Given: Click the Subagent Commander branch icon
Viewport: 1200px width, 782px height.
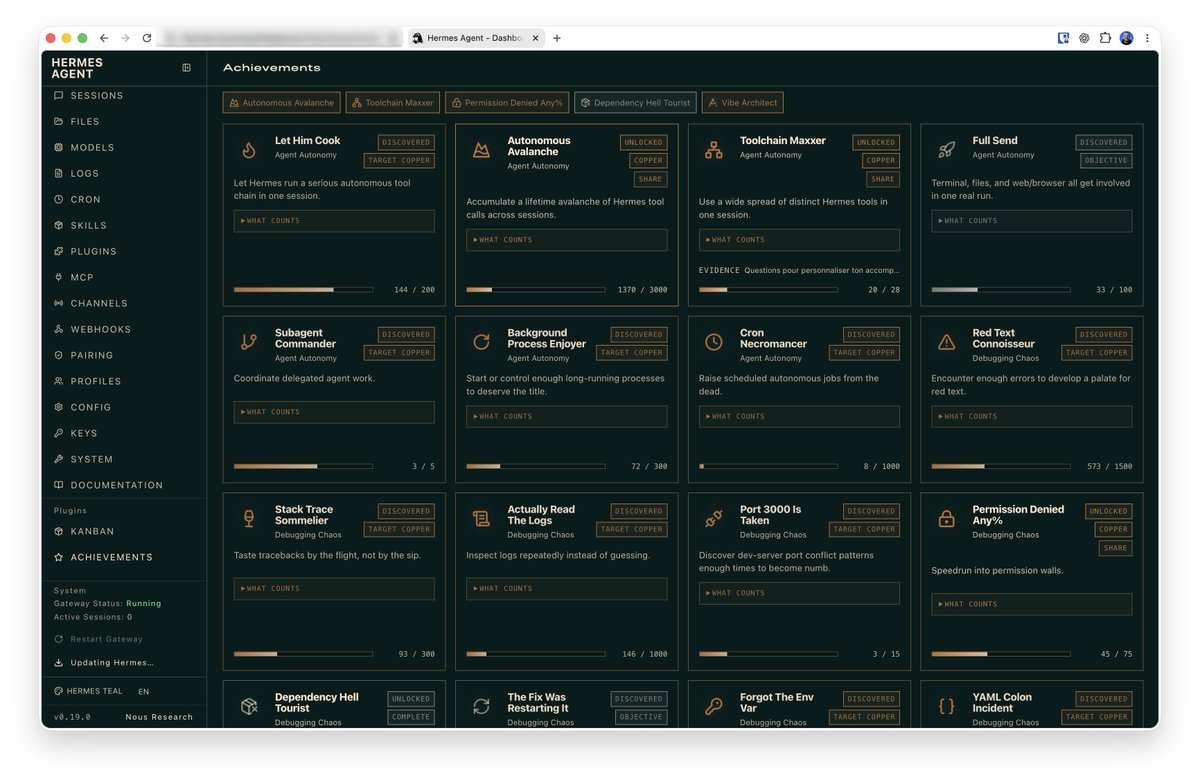Looking at the screenshot, I should click(249, 342).
